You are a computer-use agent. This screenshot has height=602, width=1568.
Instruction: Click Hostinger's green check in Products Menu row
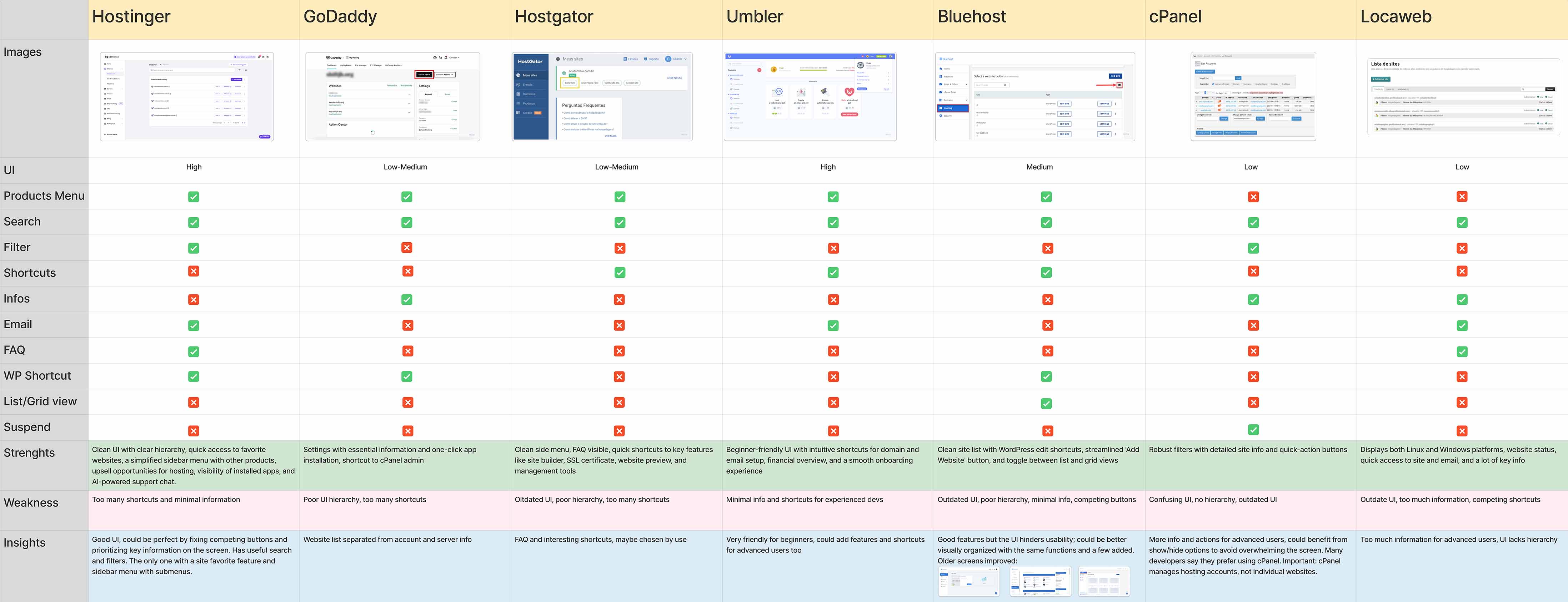coord(194,197)
